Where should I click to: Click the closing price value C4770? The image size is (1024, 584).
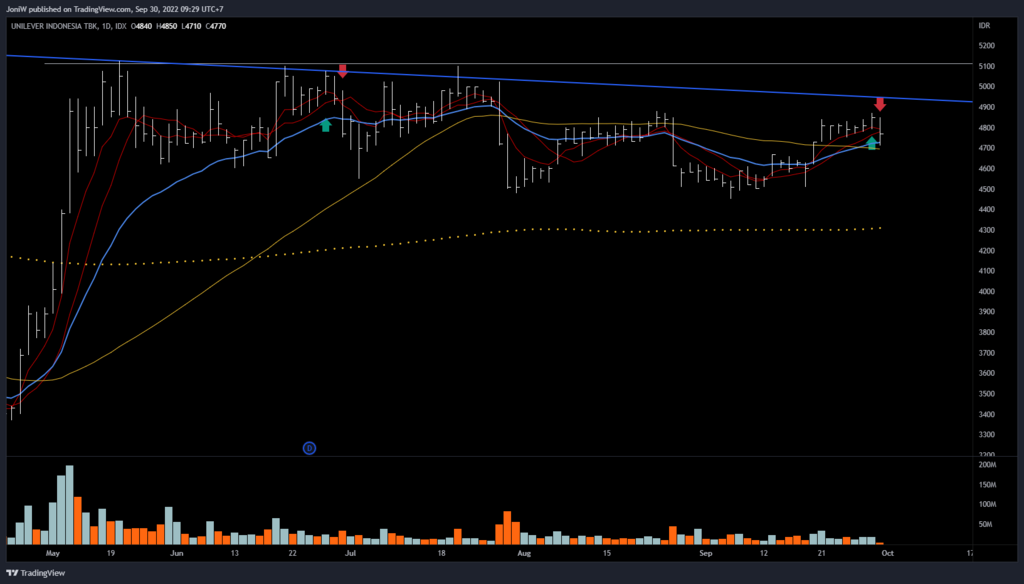click(x=216, y=25)
